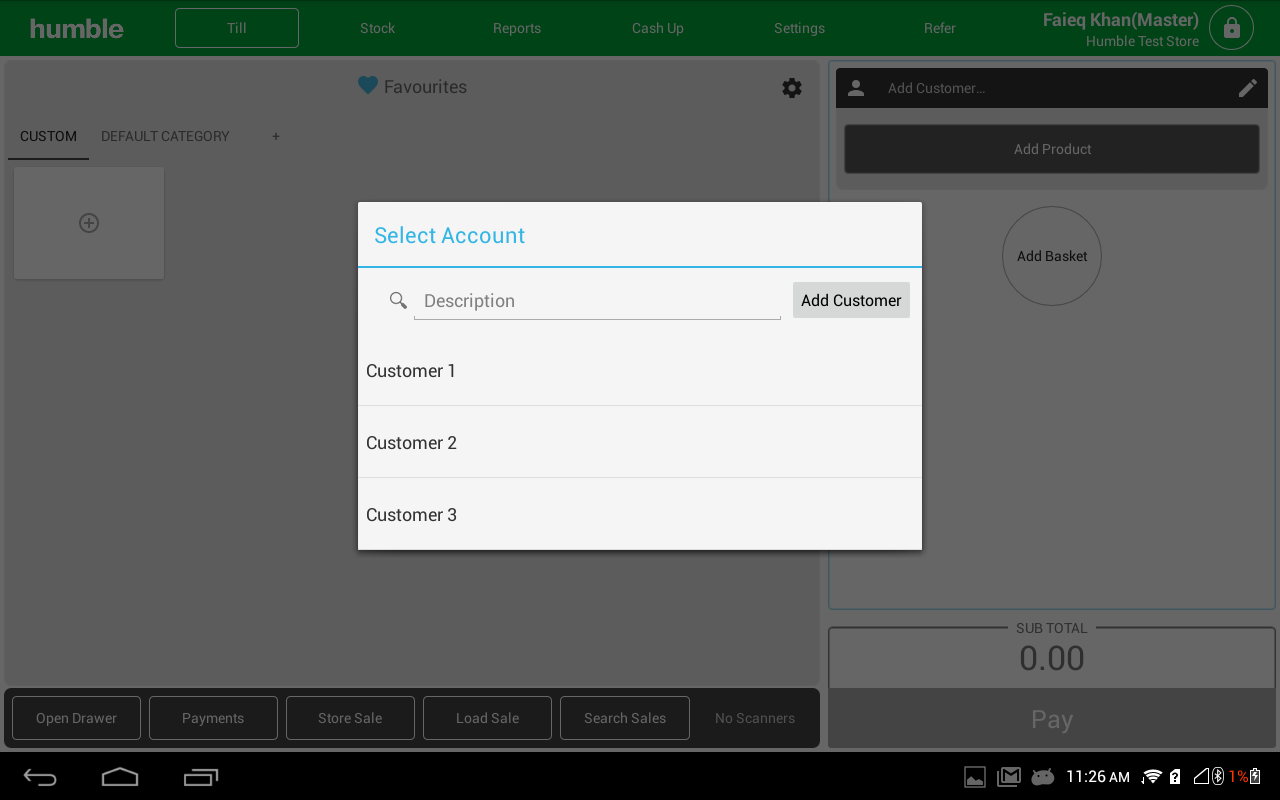Click the Add Customer... field in sale panel
The image size is (1280, 800).
tap(1050, 88)
